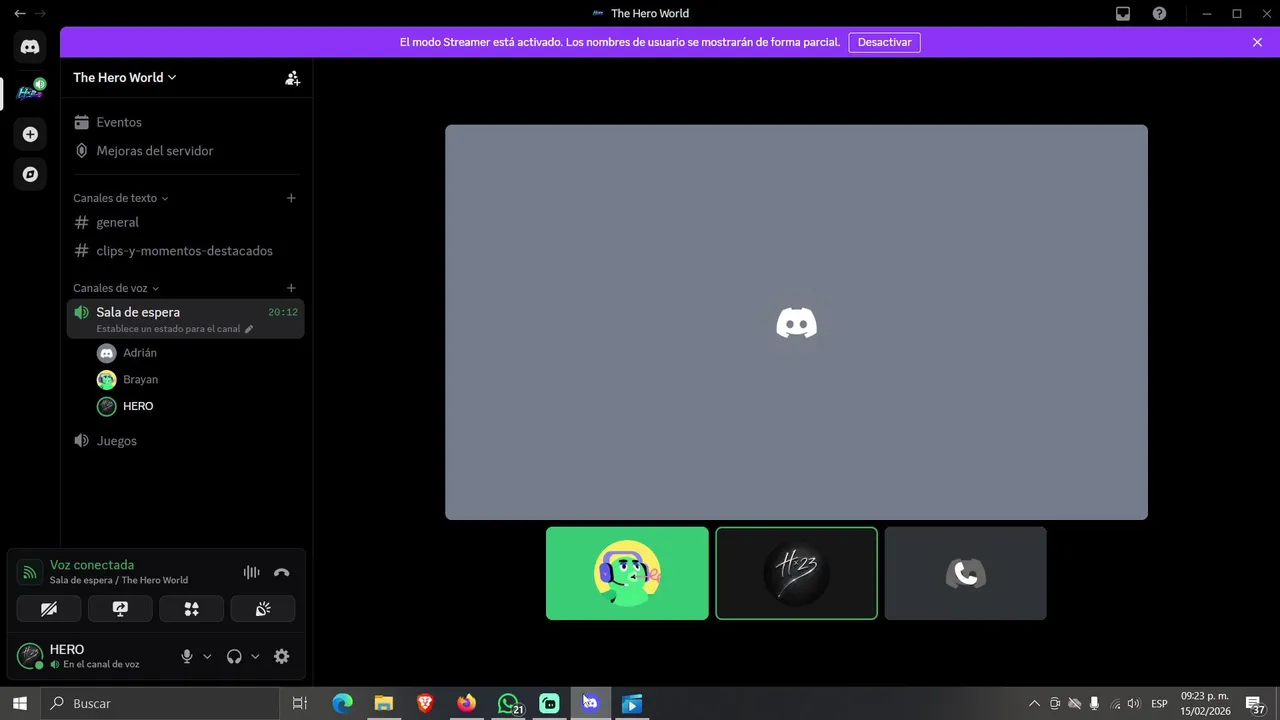1280x720 pixels.
Task: Click the H23 avatar tile
Action: click(796, 573)
